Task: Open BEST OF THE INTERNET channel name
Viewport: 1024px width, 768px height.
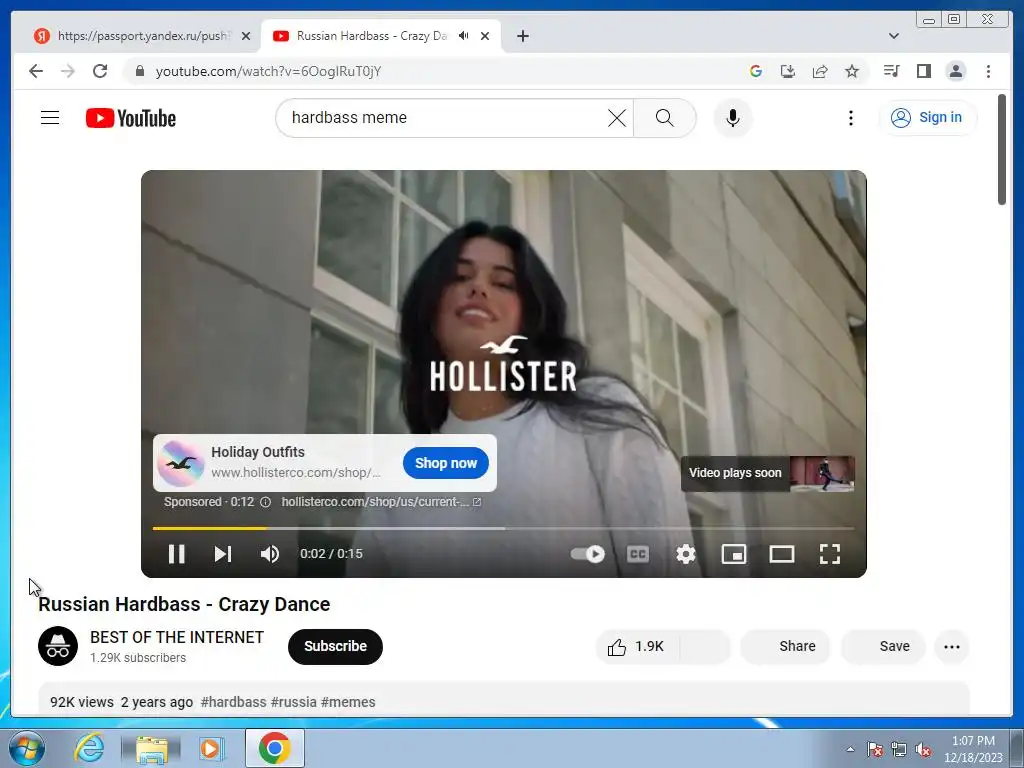Action: pos(177,637)
